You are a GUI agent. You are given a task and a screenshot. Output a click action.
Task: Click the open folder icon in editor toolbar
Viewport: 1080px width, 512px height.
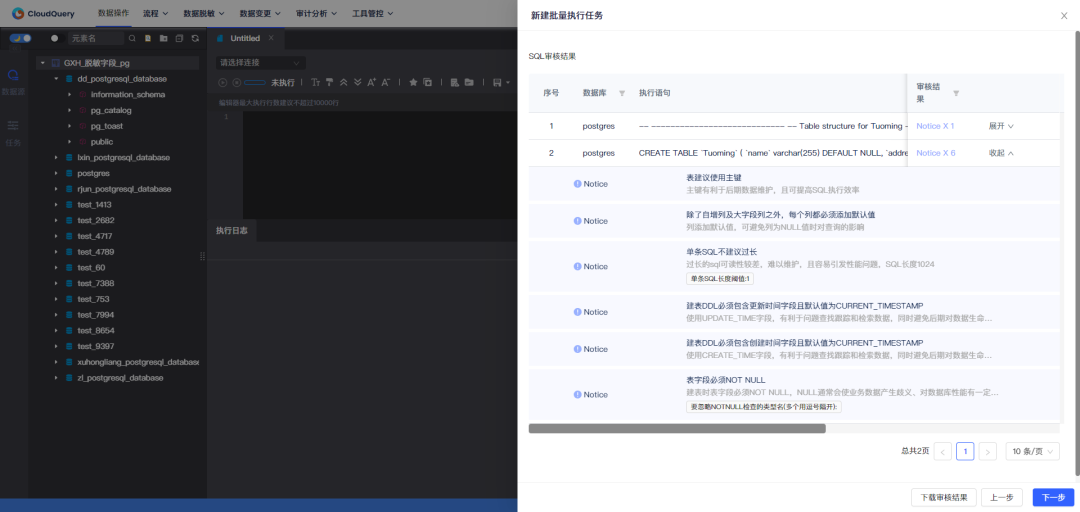click(469, 82)
